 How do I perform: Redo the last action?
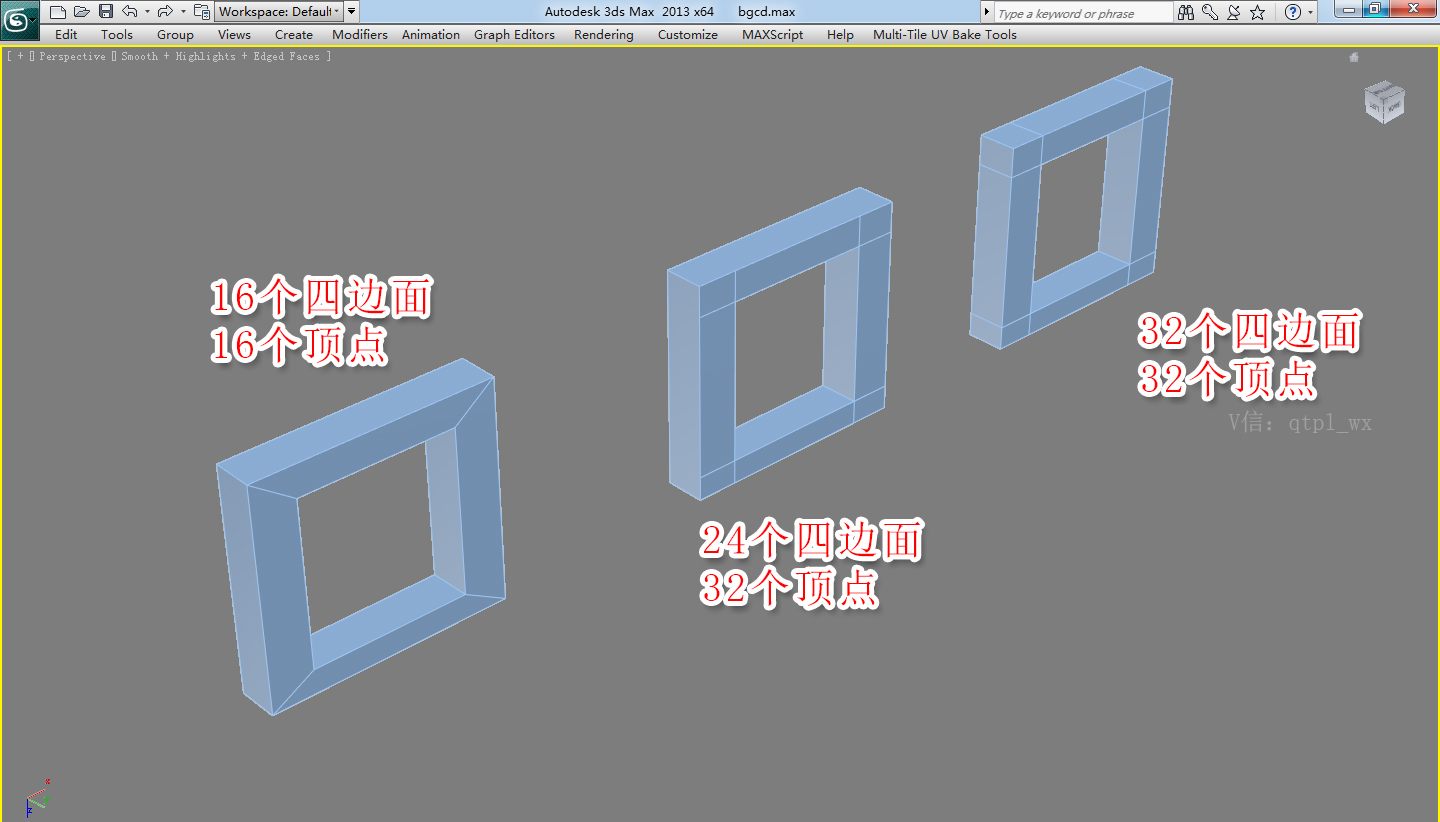tap(165, 11)
